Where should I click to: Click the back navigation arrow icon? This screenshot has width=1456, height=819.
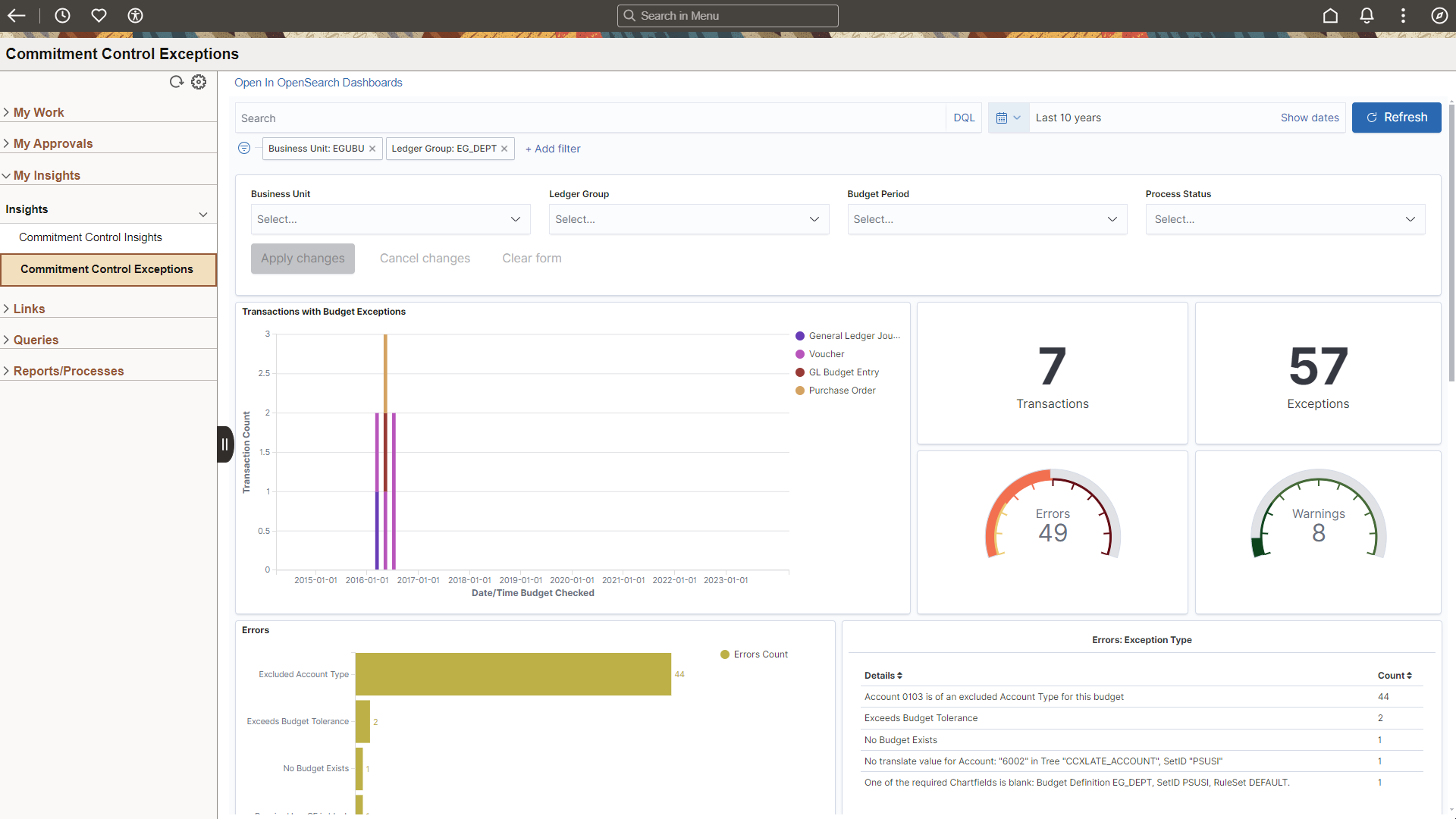[x=17, y=15]
